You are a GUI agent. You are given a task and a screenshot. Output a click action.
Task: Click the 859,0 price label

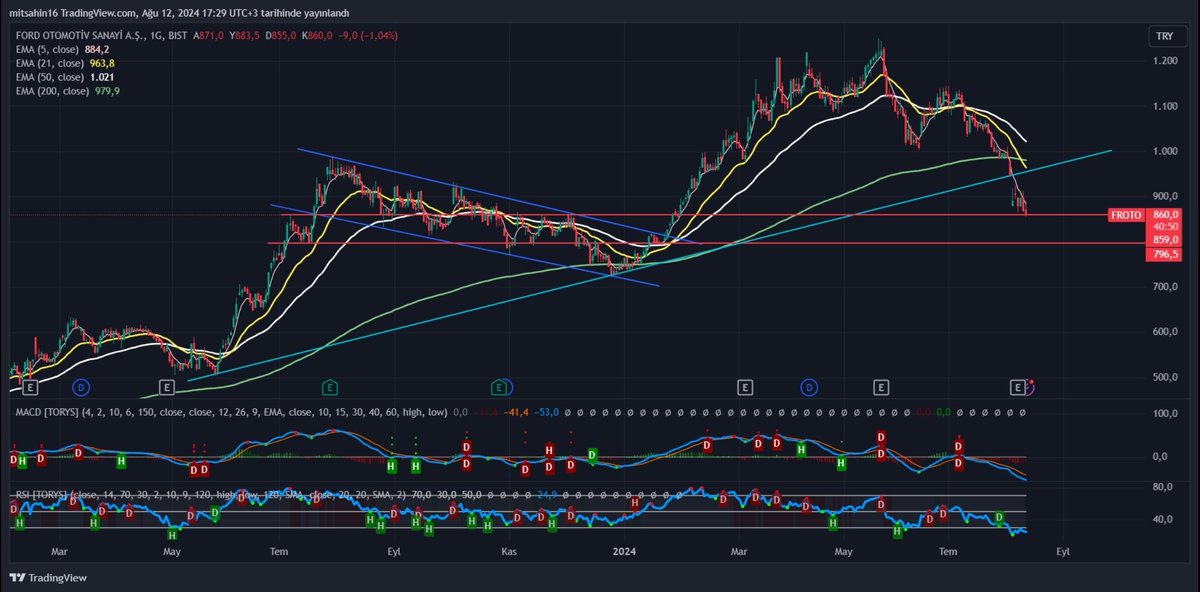(x=1165, y=240)
